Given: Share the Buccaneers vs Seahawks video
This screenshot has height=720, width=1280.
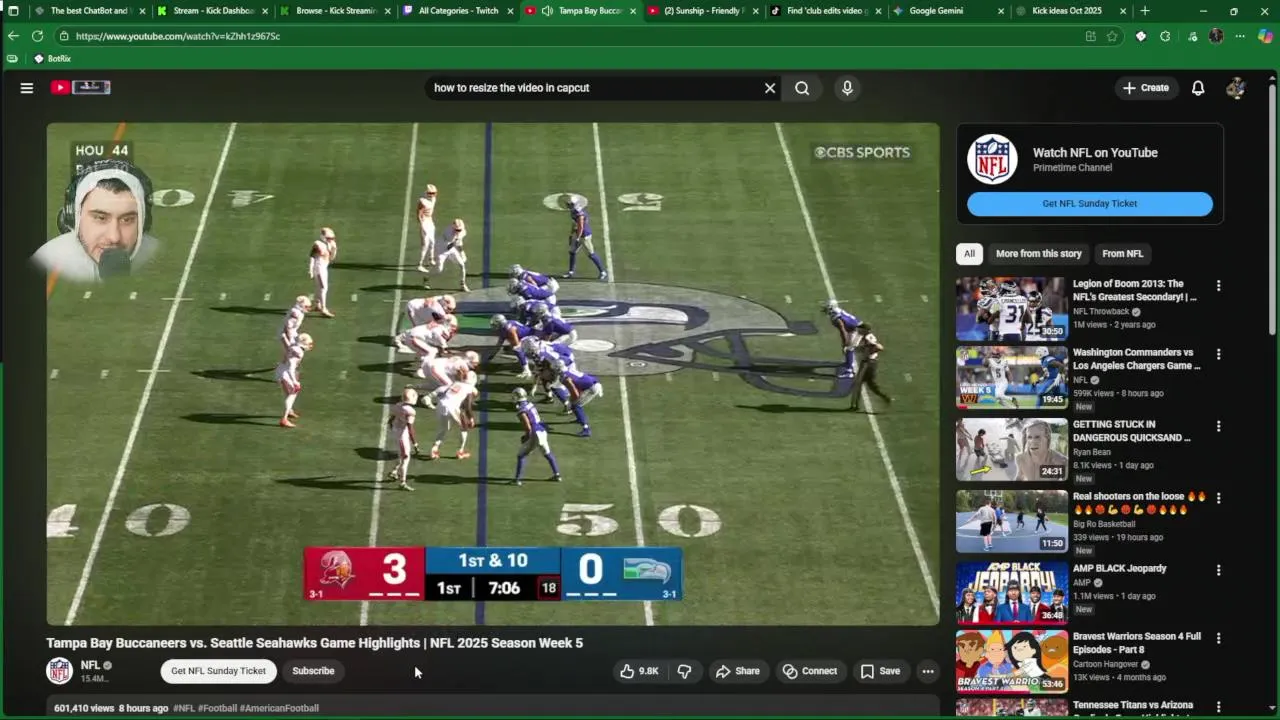Looking at the screenshot, I should (x=738, y=671).
